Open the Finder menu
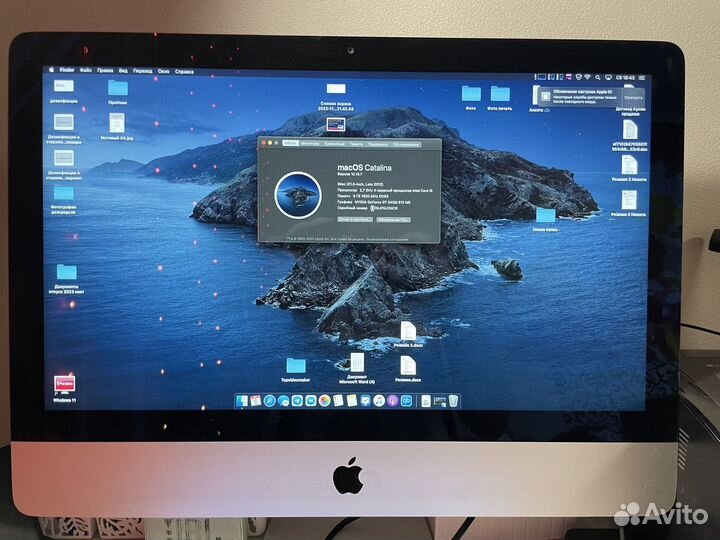The image size is (720, 540). coord(67,70)
